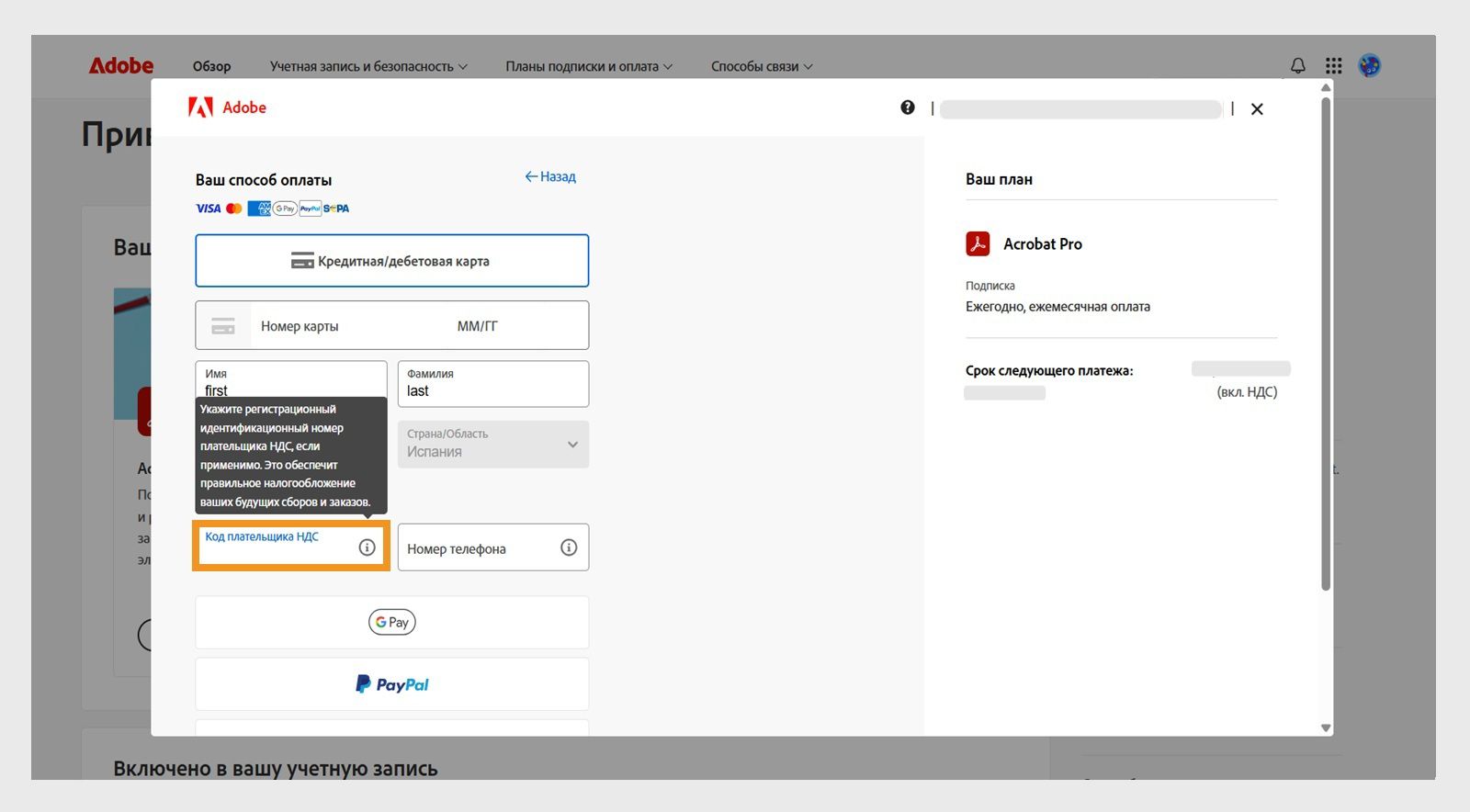Open the apps grid launcher
1470x812 pixels.
[x=1334, y=66]
